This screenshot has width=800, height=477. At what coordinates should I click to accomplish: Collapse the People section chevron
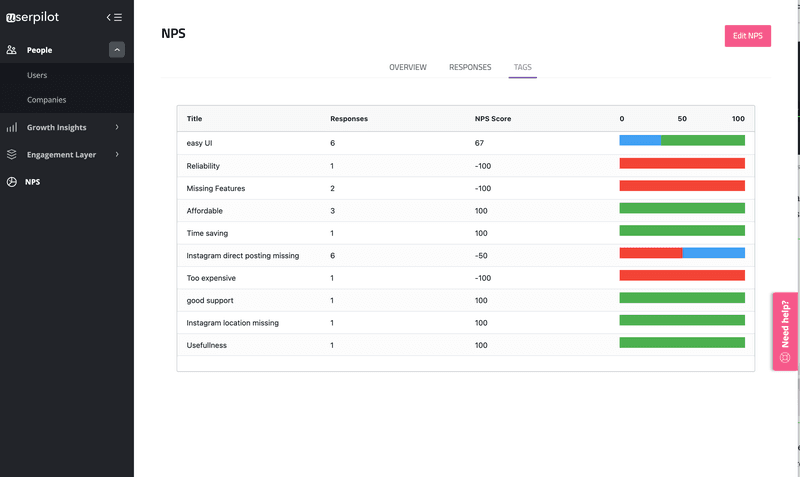117,50
